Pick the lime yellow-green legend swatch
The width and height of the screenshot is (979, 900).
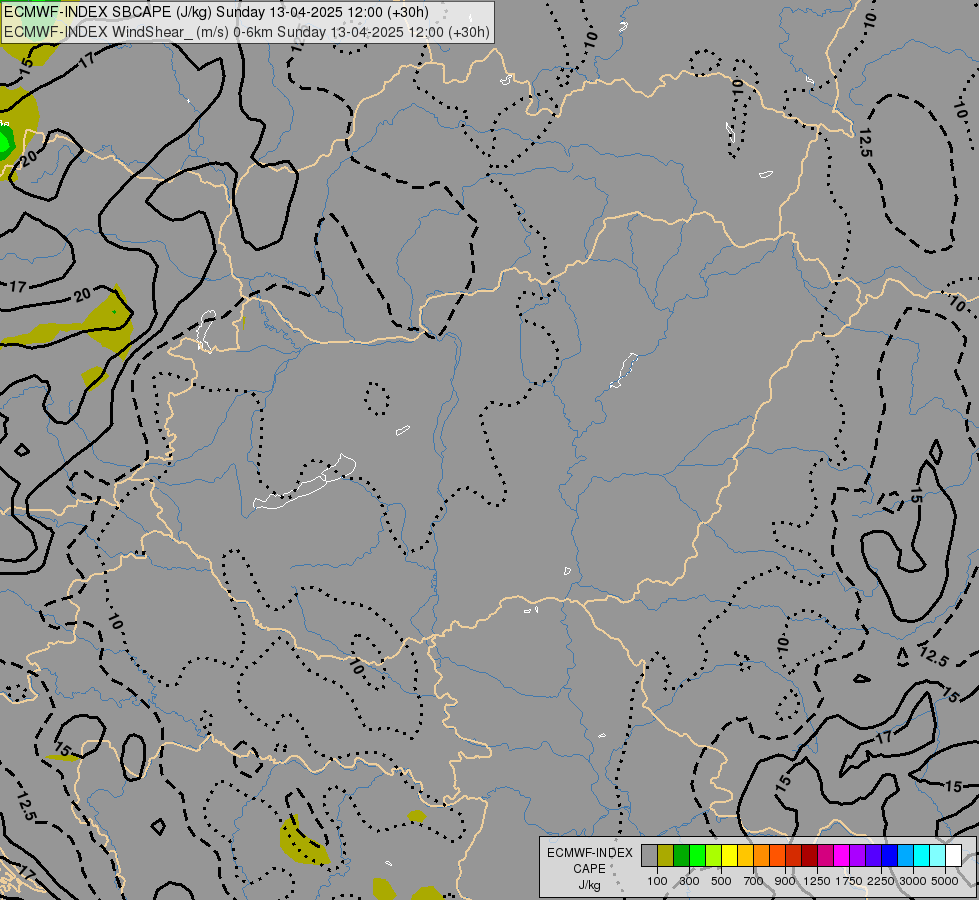tap(714, 855)
